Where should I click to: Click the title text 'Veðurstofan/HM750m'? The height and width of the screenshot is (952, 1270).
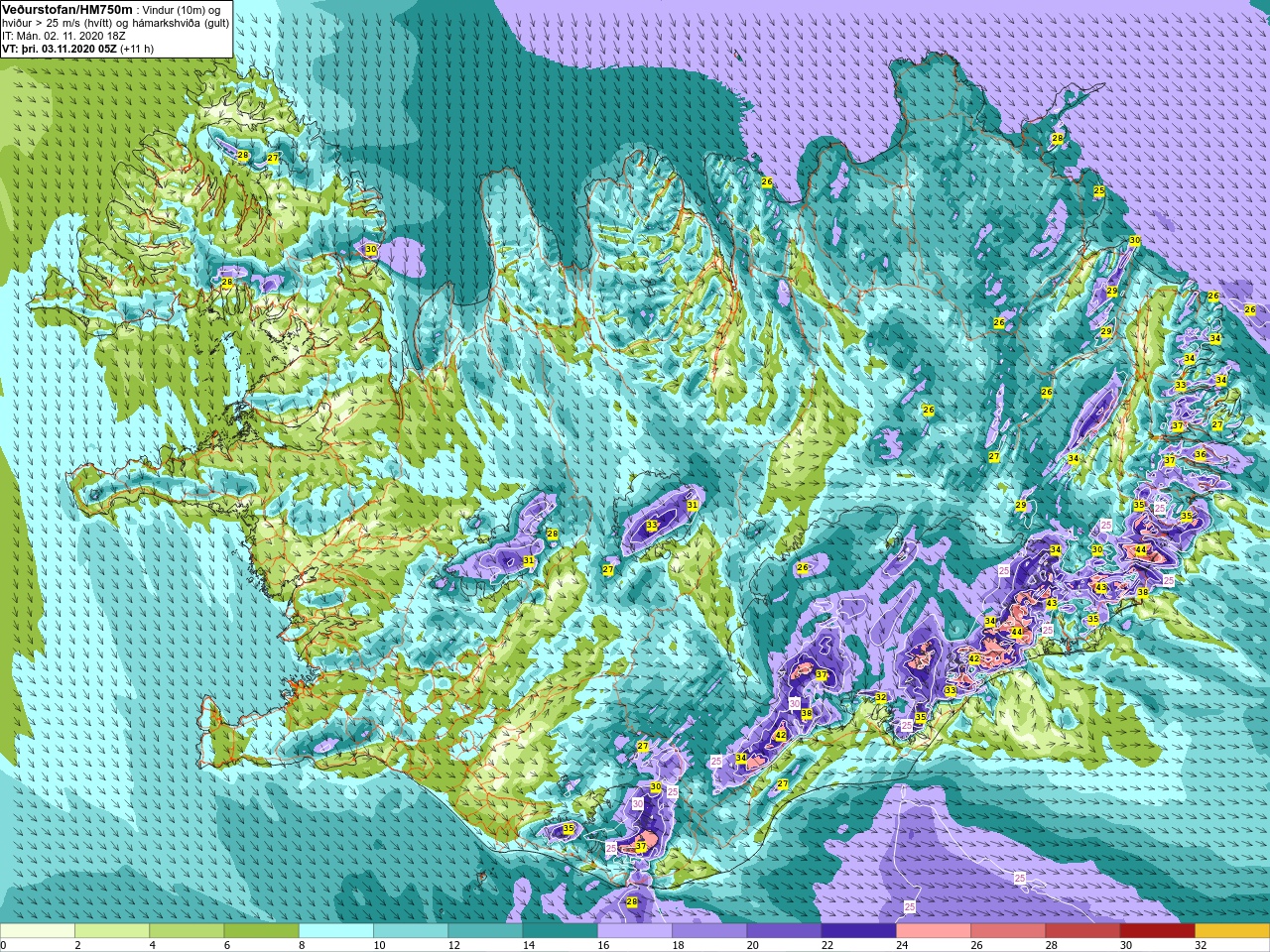click(x=68, y=9)
